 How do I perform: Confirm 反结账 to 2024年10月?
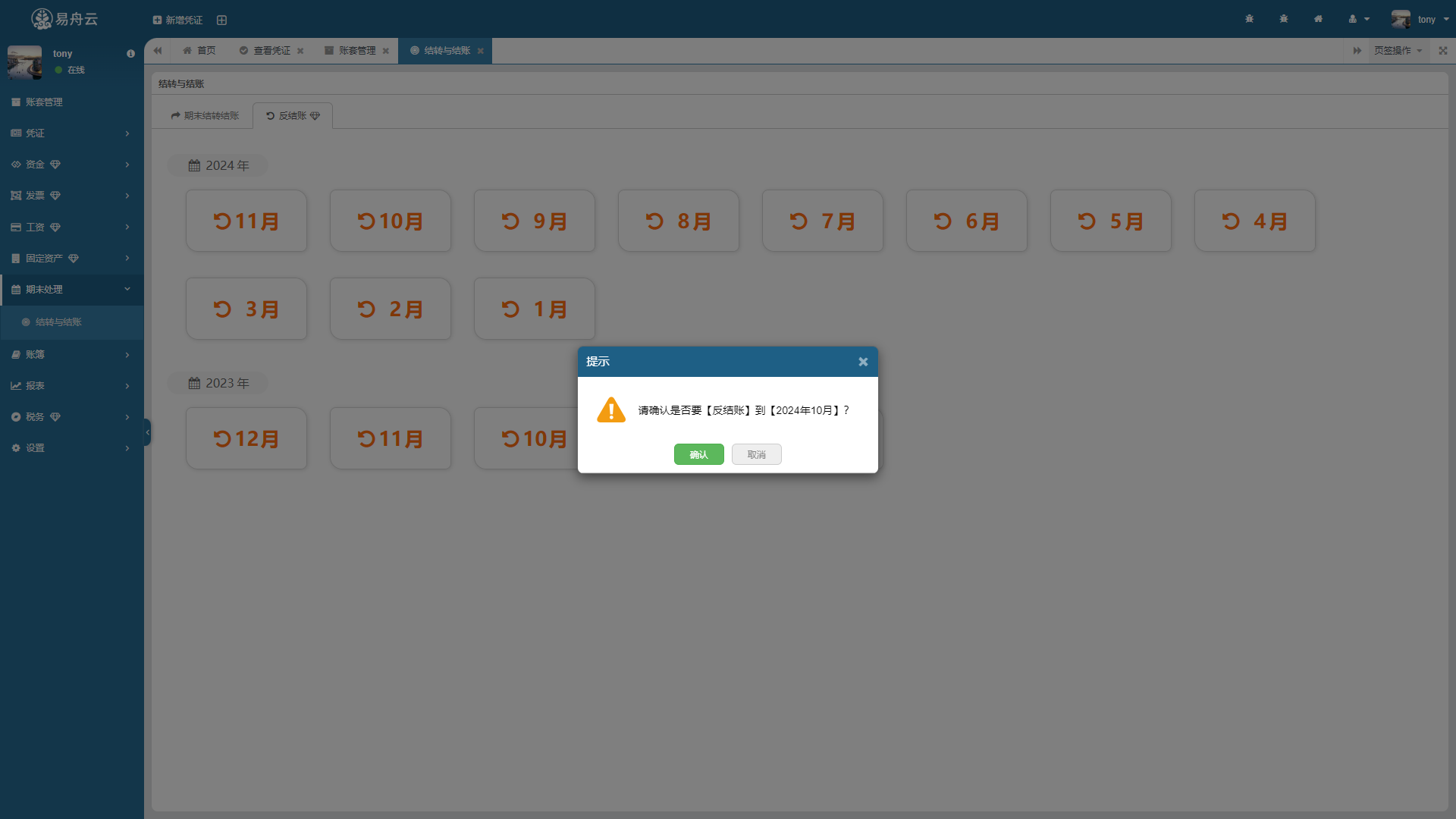pos(699,454)
